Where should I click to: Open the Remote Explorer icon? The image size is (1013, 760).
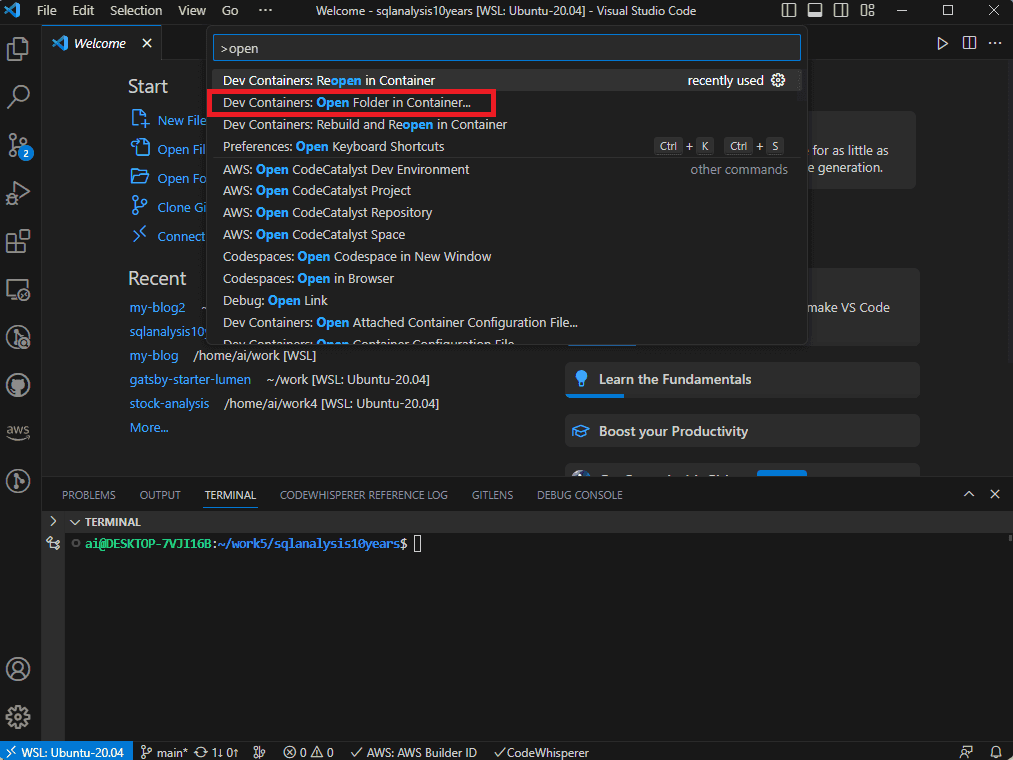(x=18, y=290)
